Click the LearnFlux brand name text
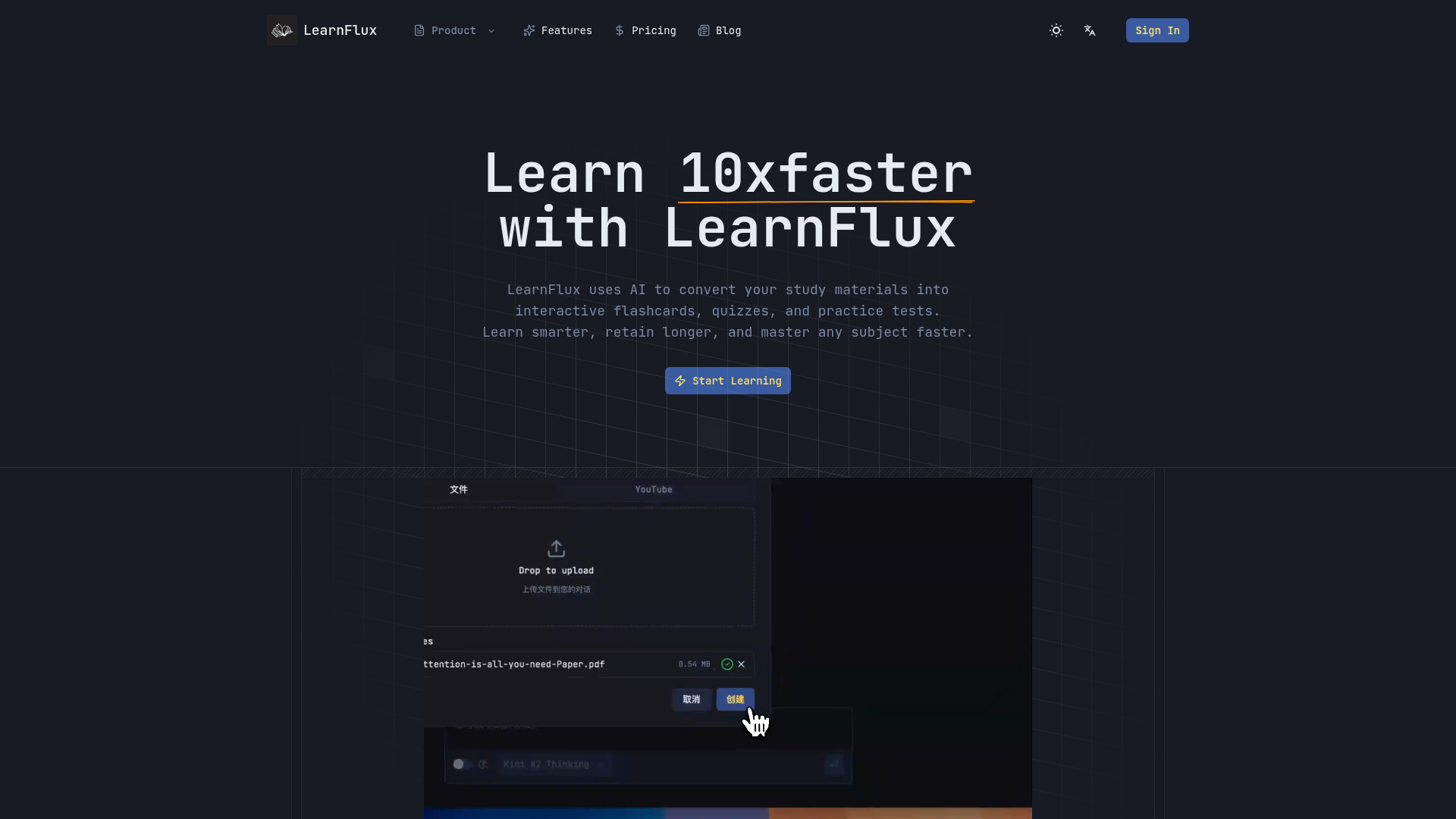 pos(340,30)
